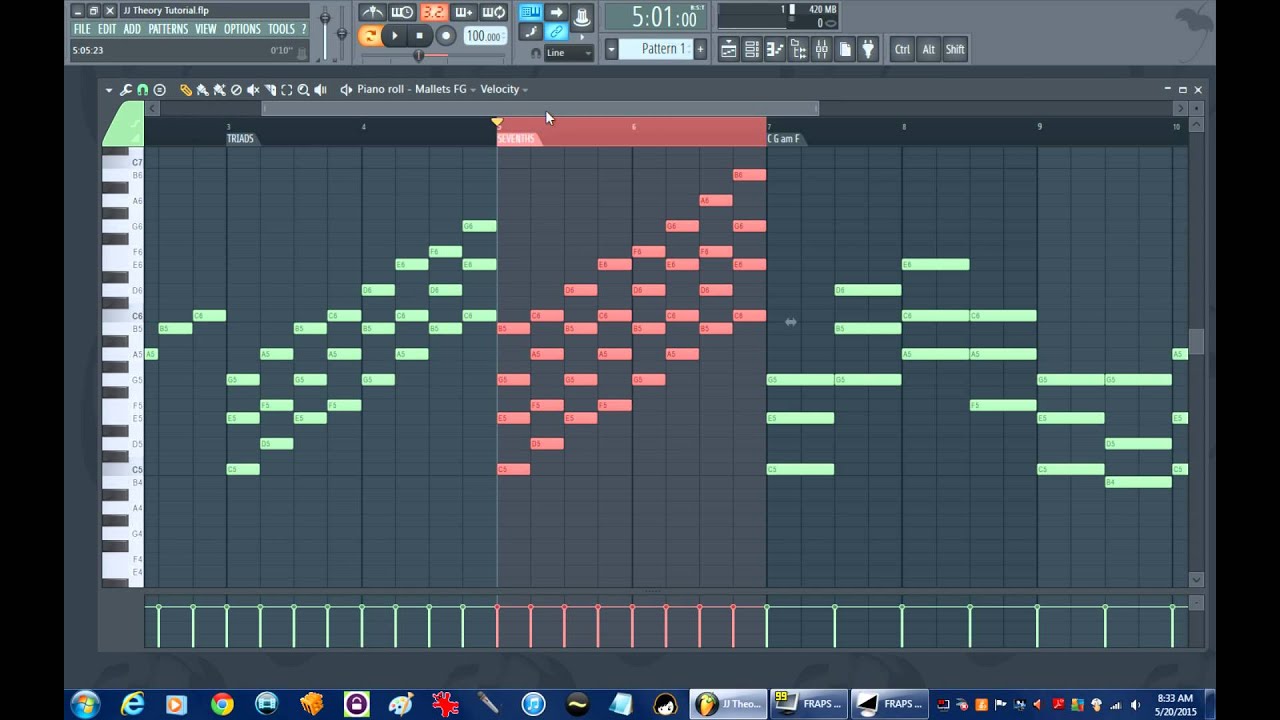Screen dimensions: 1280x720
Task: Toggle wait for input before recording
Action: pos(402,12)
